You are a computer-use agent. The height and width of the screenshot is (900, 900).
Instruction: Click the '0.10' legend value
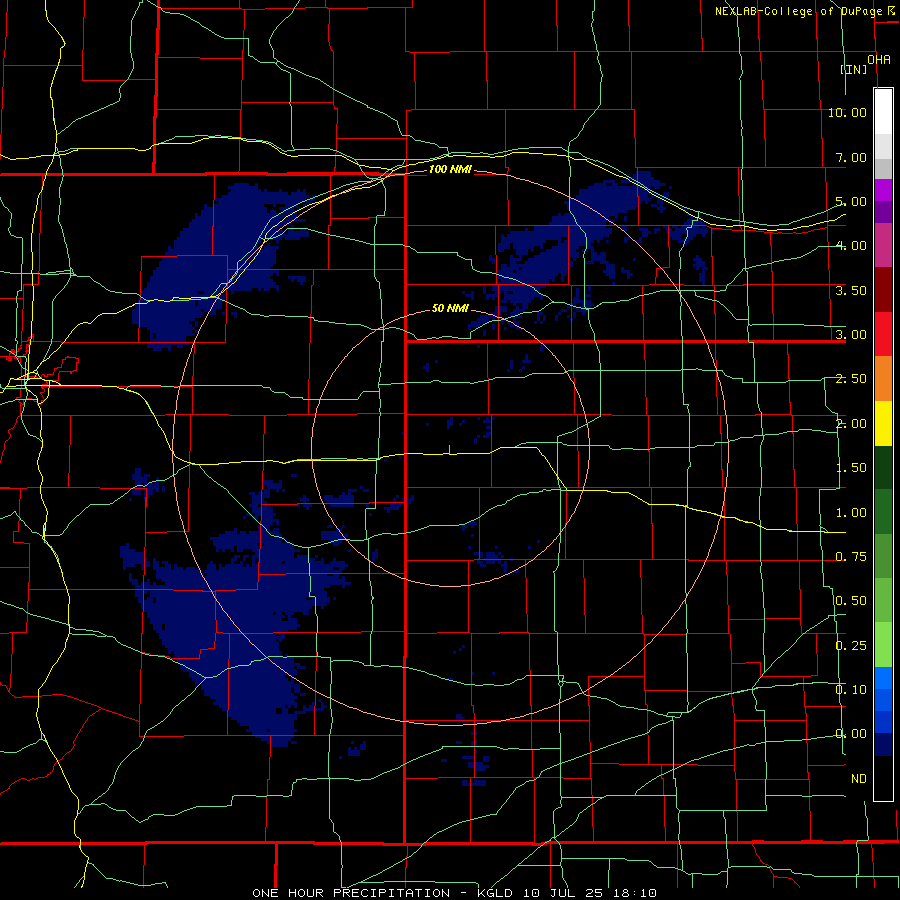[851, 690]
